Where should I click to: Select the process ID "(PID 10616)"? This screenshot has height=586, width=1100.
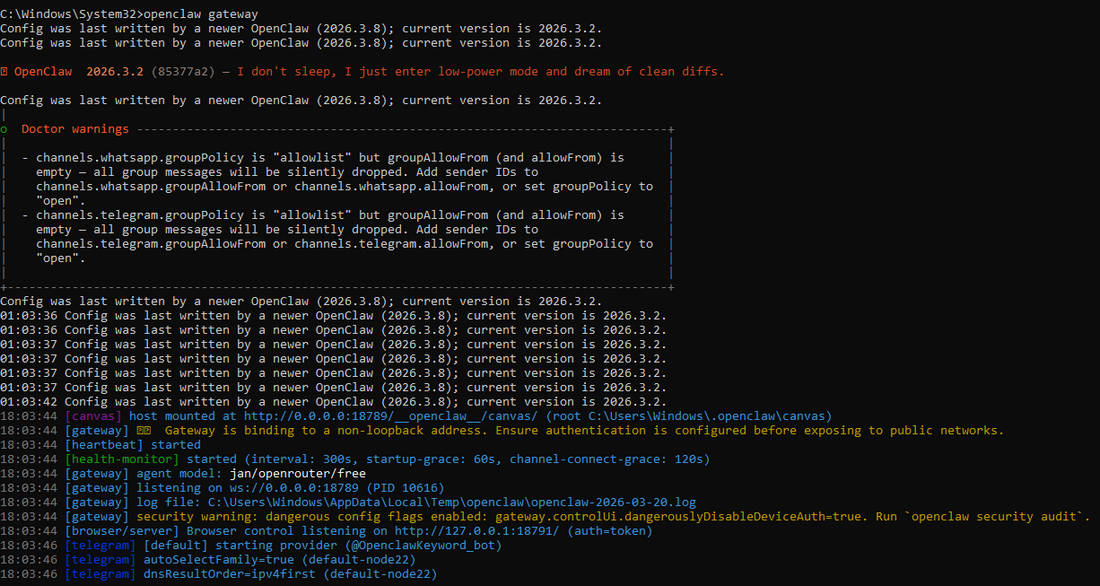[x=405, y=488]
